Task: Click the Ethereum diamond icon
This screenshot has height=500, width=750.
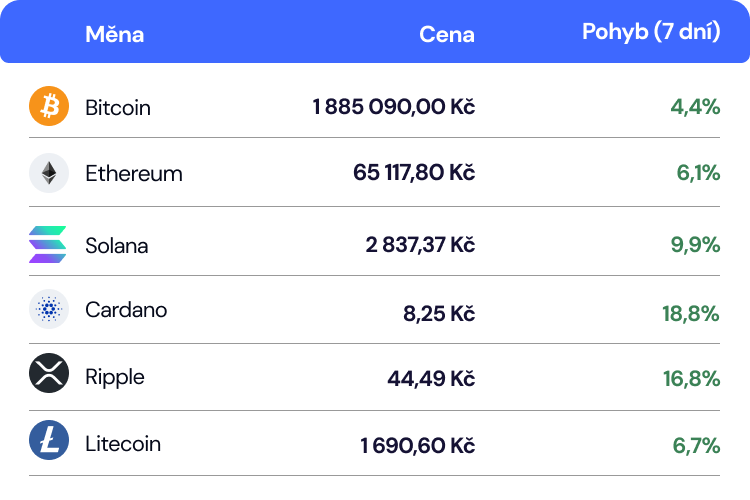Action: 48,173
